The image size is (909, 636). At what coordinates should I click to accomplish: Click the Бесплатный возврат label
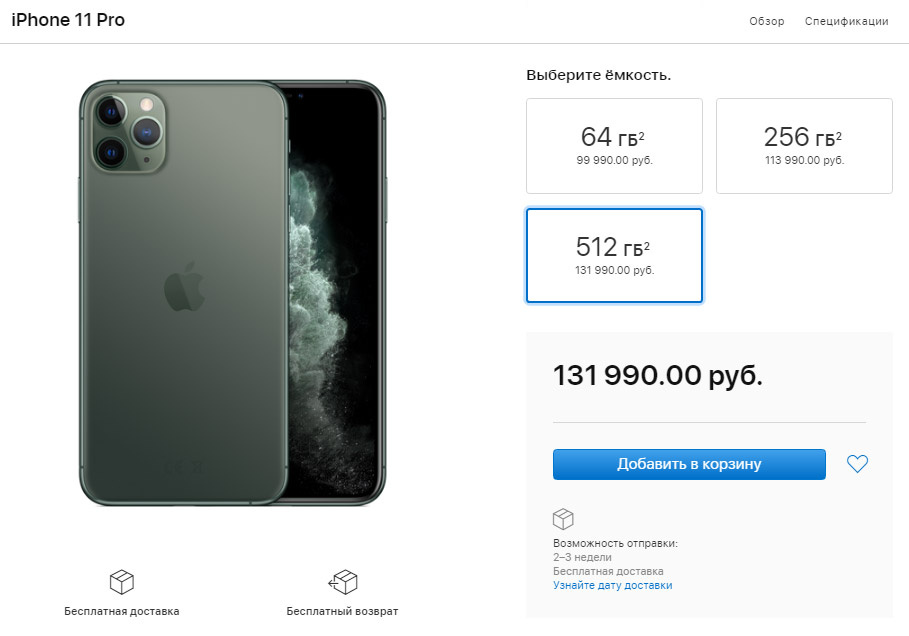tap(342, 611)
